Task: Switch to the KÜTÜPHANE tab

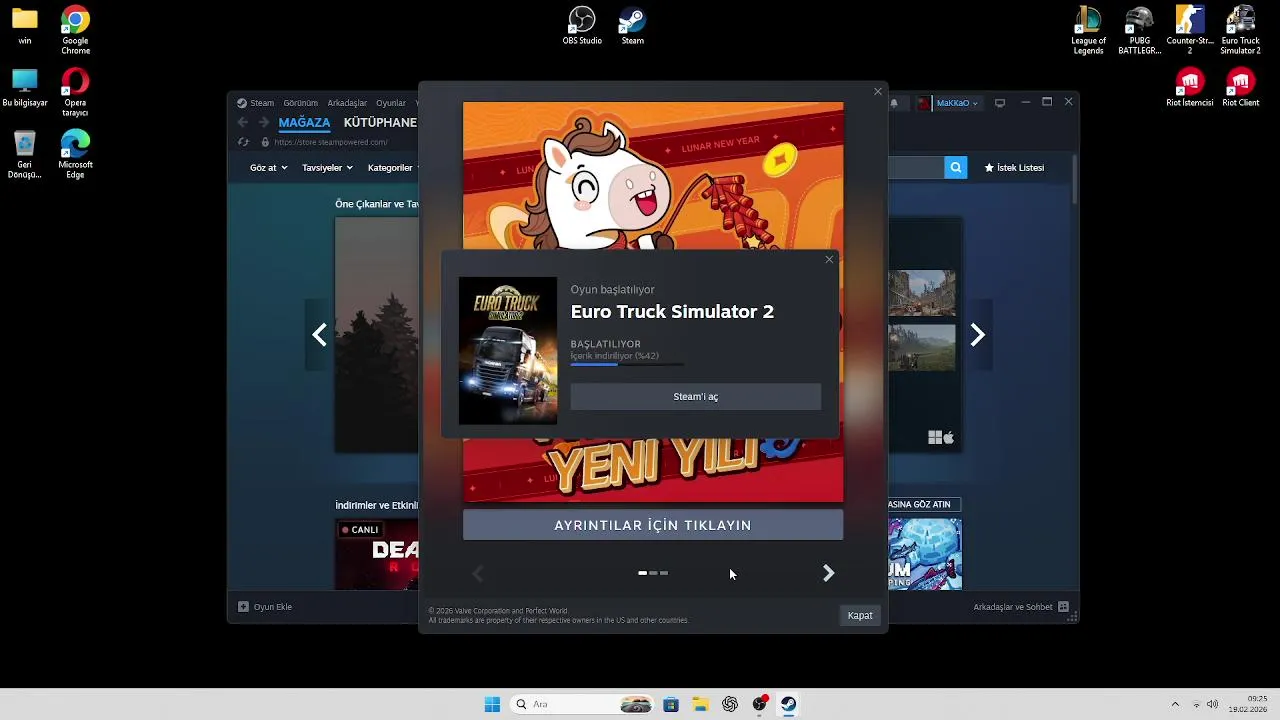Action: (380, 122)
